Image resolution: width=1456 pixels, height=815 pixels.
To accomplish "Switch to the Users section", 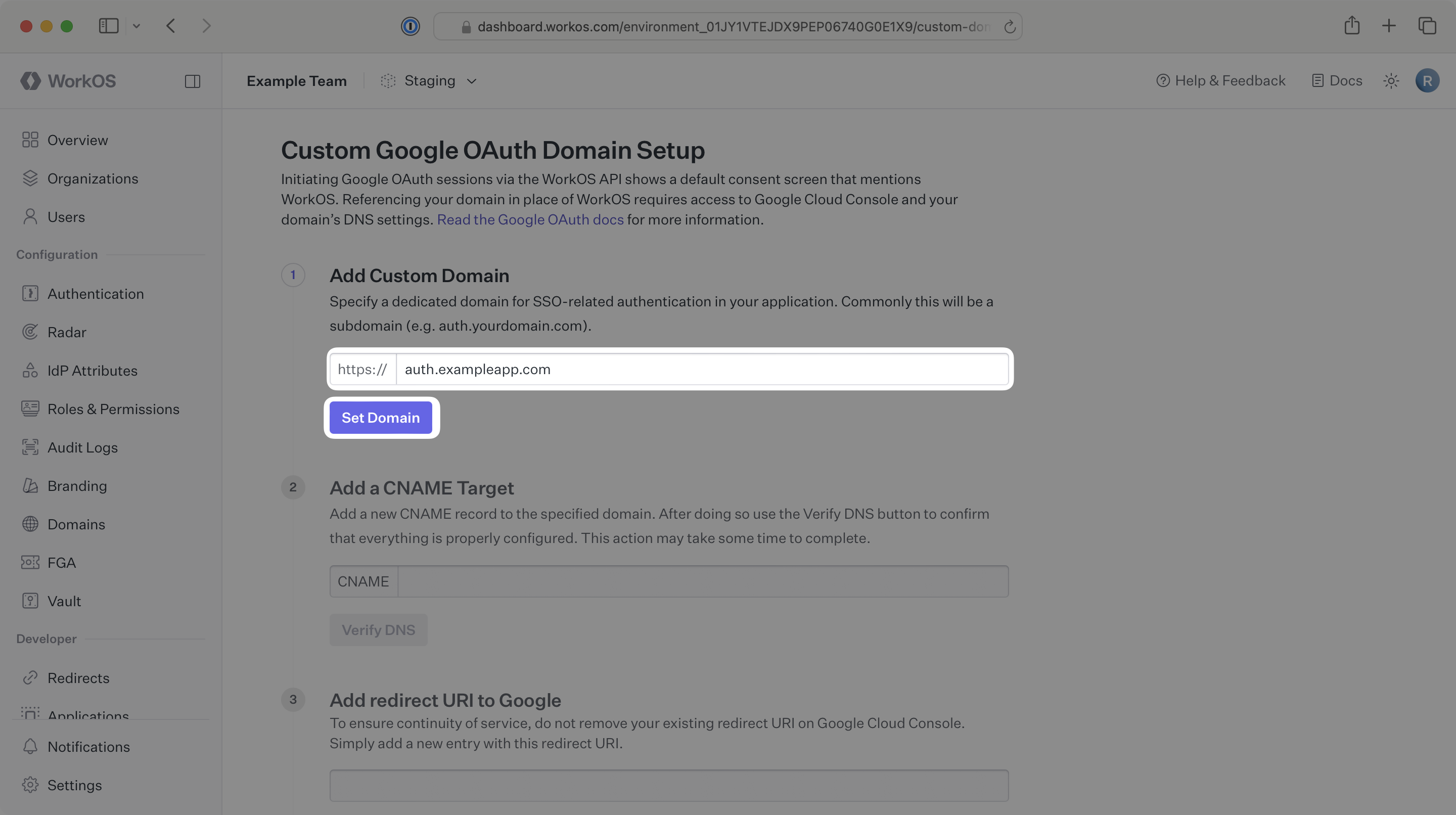I will point(66,216).
